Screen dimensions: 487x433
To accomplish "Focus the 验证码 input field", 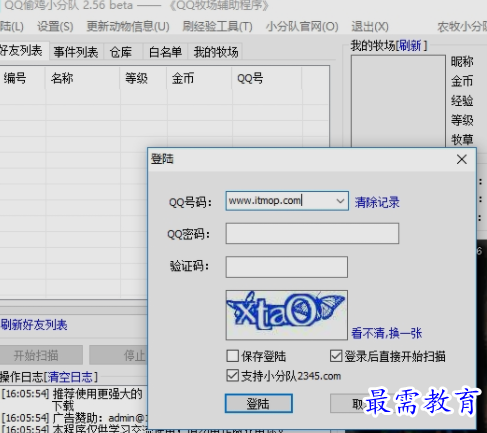I will pos(287,267).
